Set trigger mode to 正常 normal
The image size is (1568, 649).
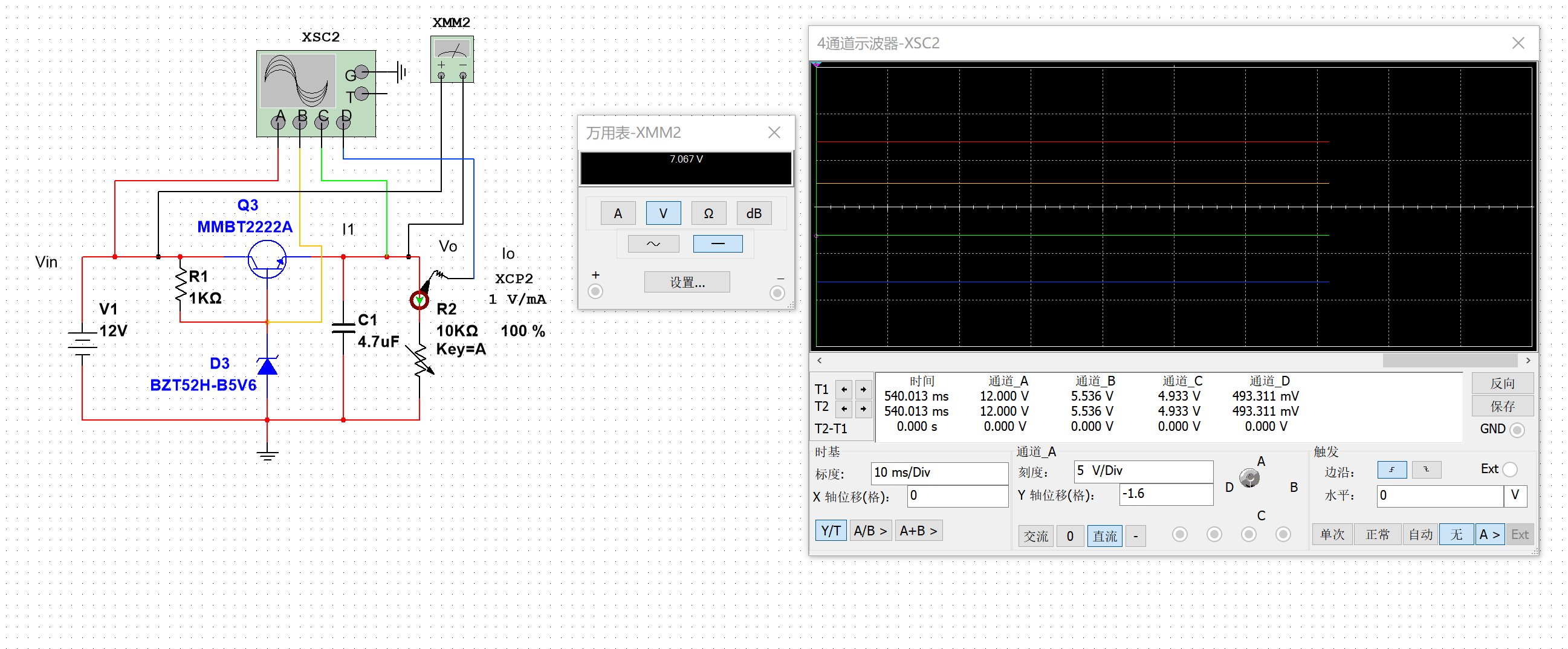[1378, 535]
